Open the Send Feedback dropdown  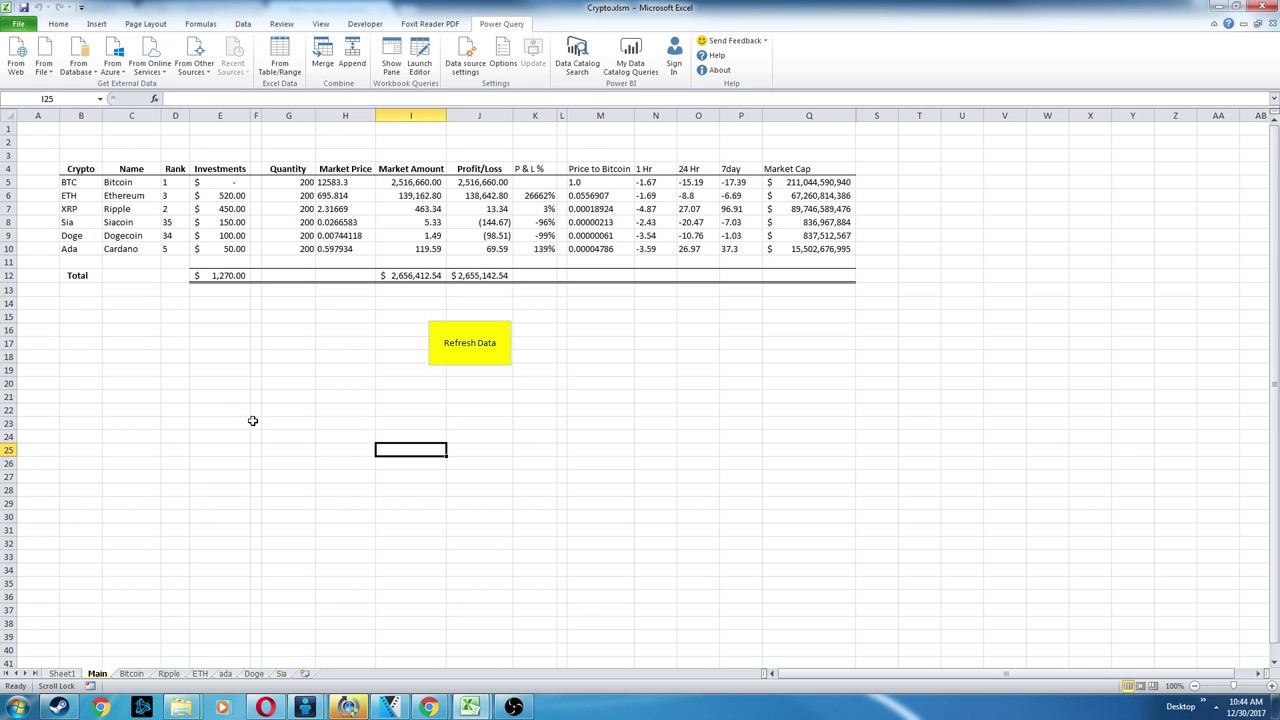[x=732, y=41]
